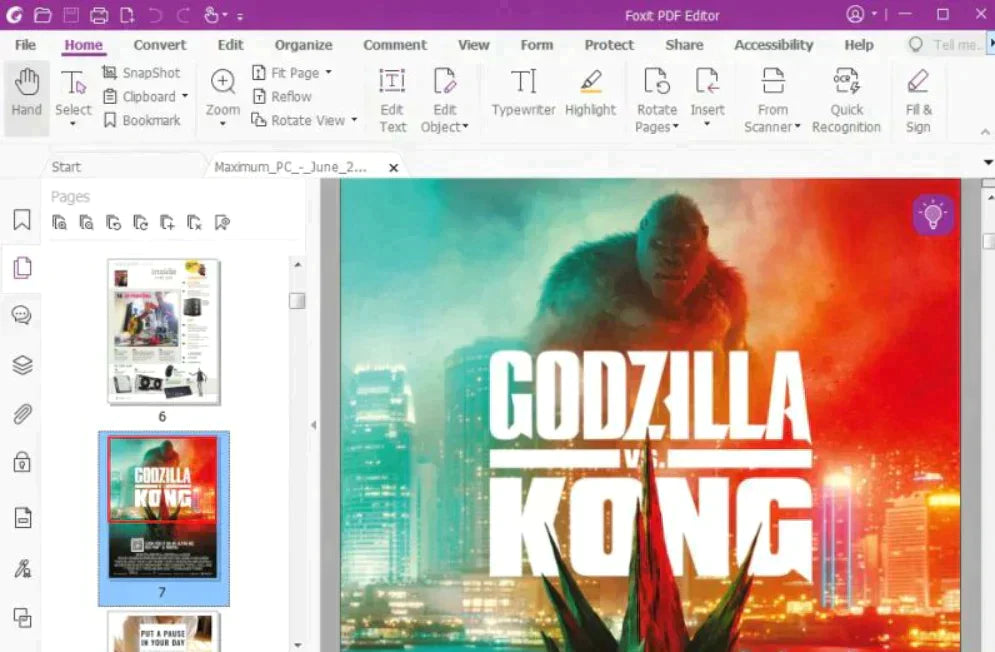Add a Bookmark from the ribbon
Screen dimensions: 995x652
point(142,120)
